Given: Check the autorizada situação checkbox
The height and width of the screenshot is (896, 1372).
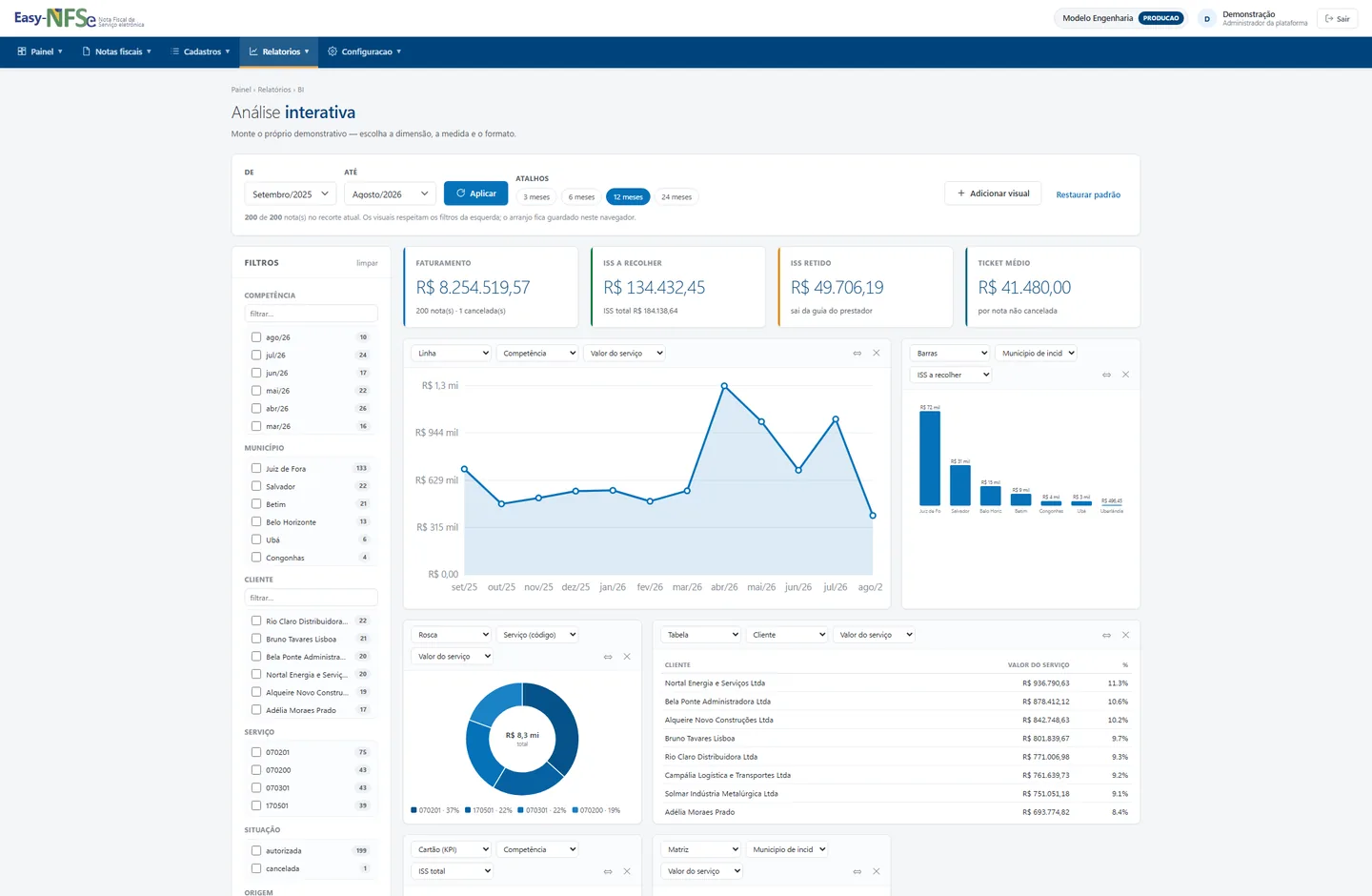Looking at the screenshot, I should click(x=256, y=850).
